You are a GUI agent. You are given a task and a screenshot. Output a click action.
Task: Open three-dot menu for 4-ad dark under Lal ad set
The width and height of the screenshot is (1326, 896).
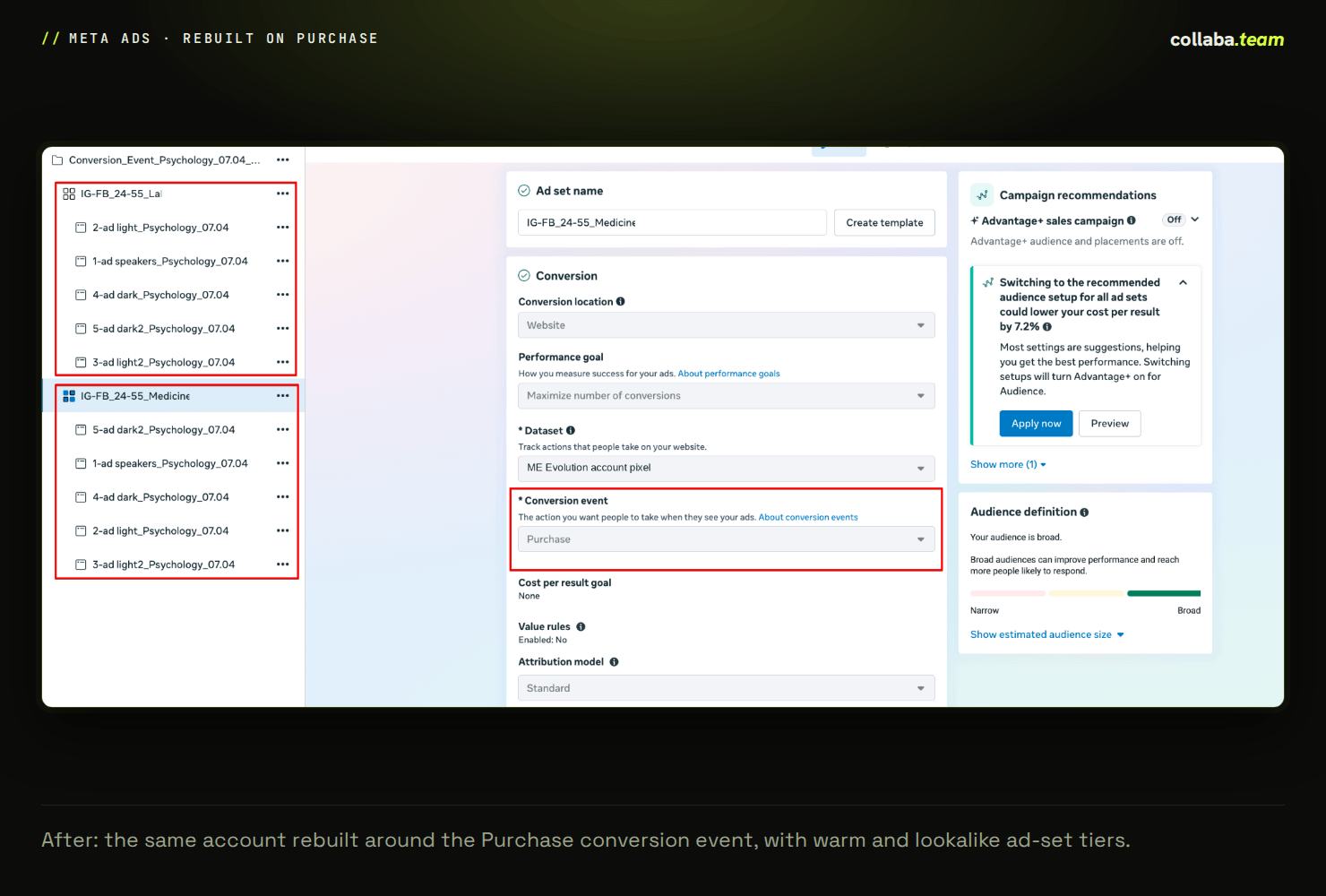pyautogui.click(x=283, y=295)
